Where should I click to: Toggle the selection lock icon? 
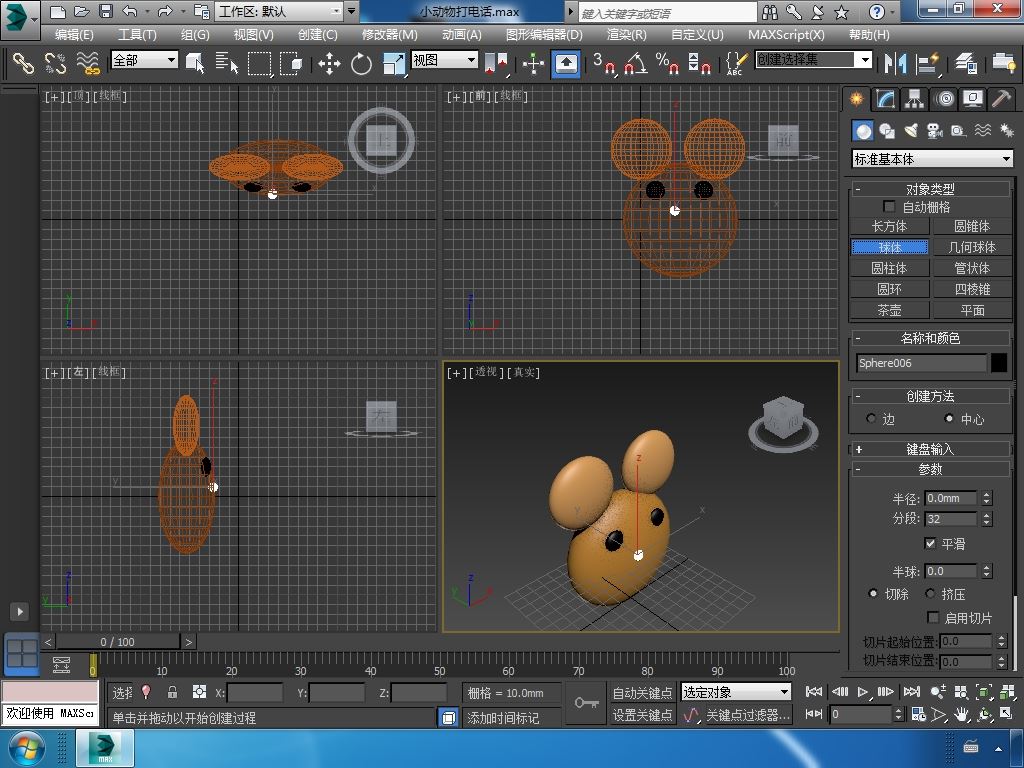pos(172,692)
